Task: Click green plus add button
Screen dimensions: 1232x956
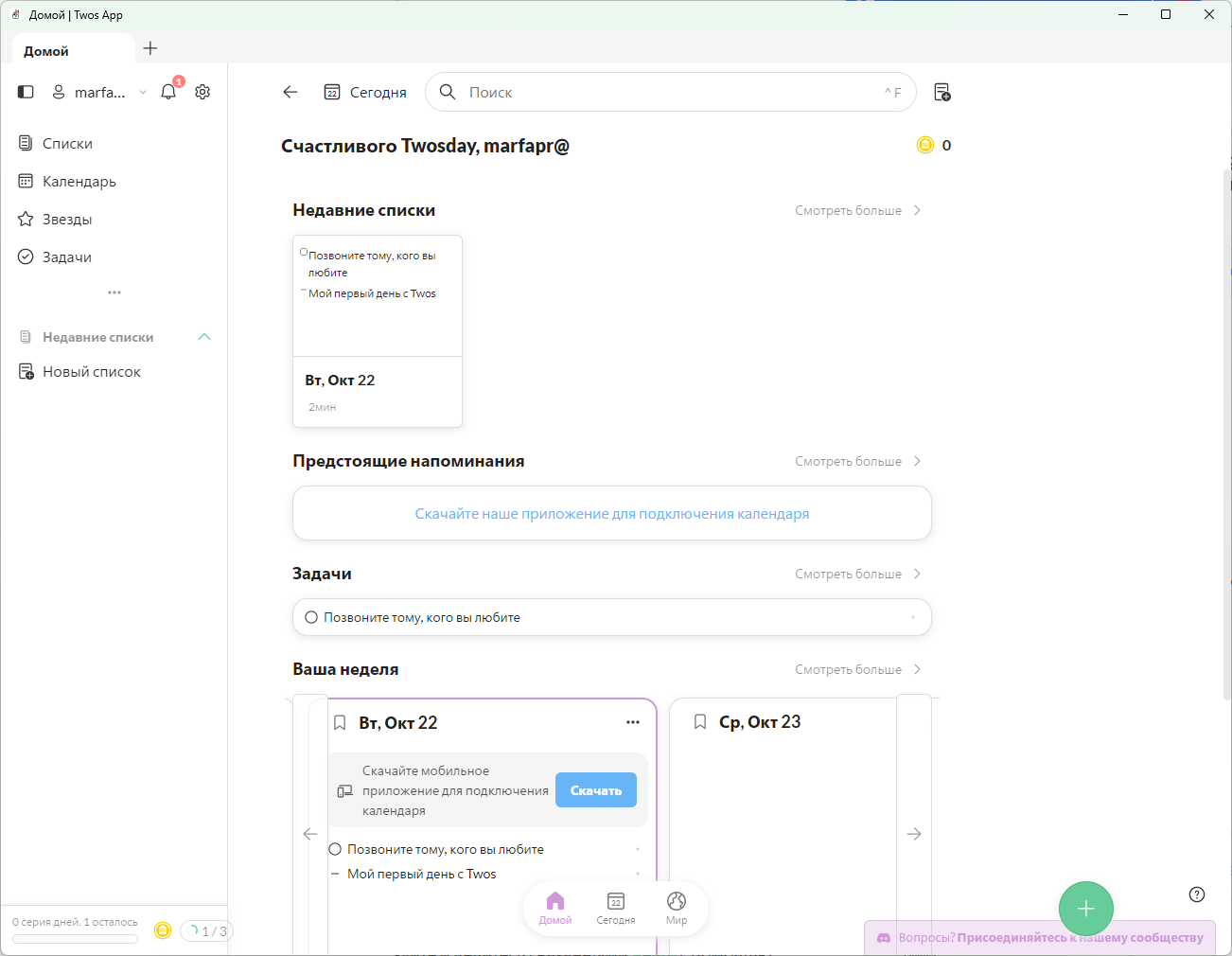Action: point(1086,909)
